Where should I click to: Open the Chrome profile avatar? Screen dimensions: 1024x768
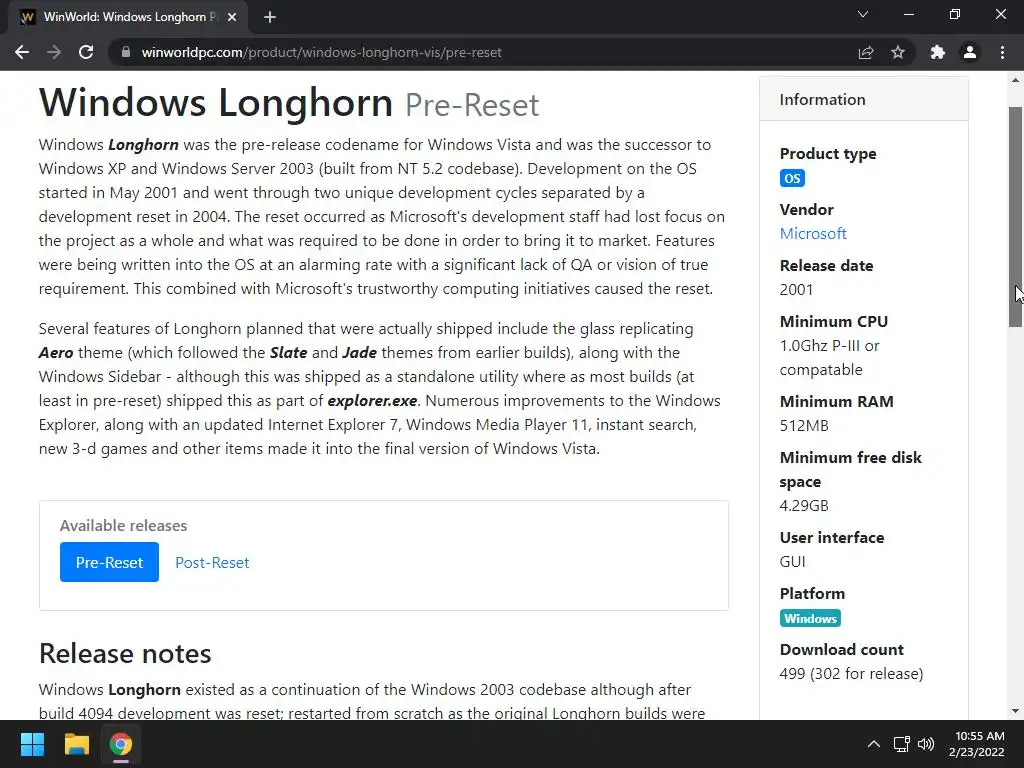tap(970, 52)
